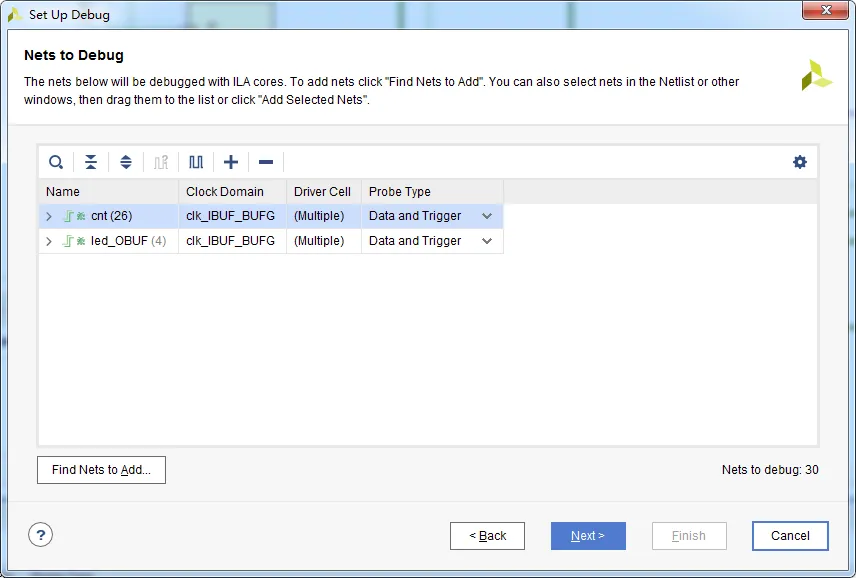
Task: Sort by the Clock Domain column header
Action: (x=233, y=192)
